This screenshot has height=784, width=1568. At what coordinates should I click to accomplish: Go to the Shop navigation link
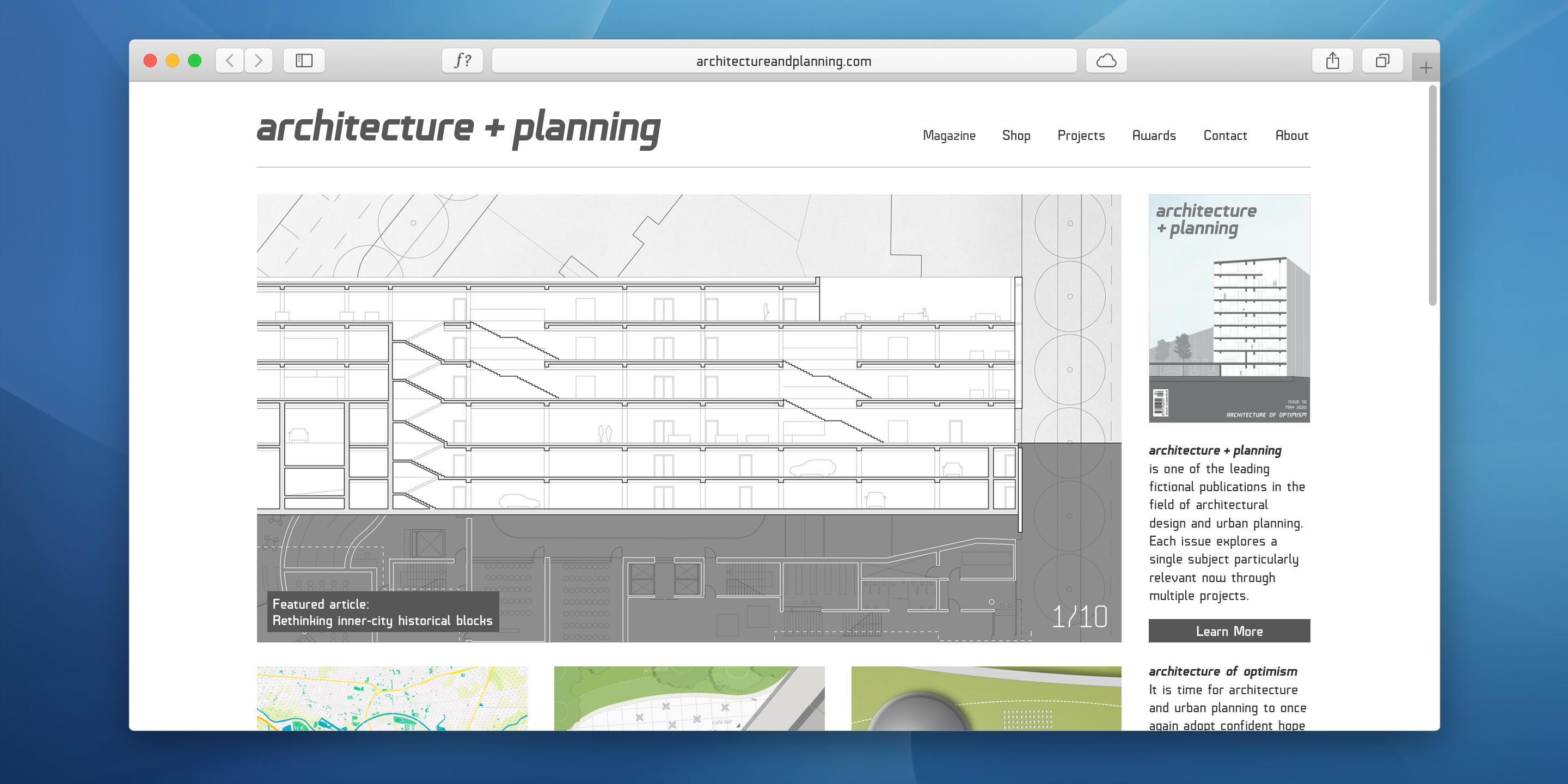point(1016,136)
